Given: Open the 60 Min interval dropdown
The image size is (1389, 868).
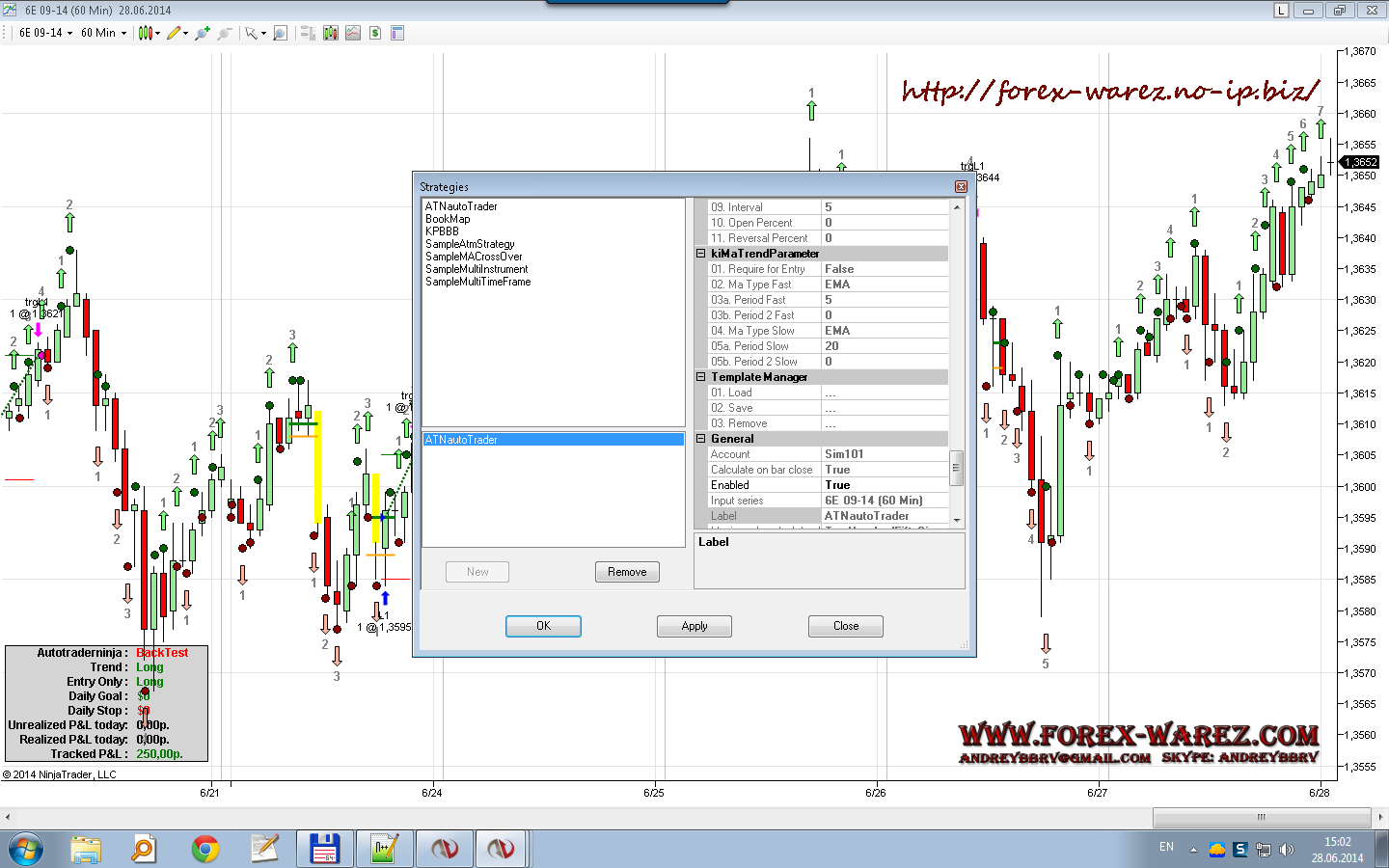Looking at the screenshot, I should 103,33.
